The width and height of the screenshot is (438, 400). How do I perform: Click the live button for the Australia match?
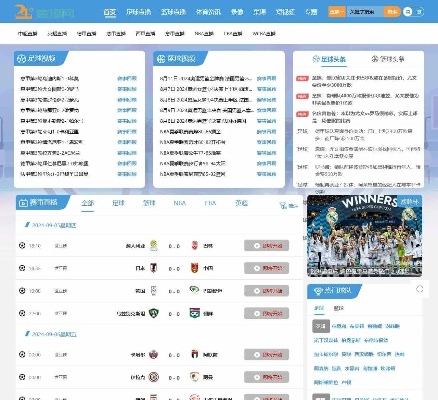(x=266, y=246)
